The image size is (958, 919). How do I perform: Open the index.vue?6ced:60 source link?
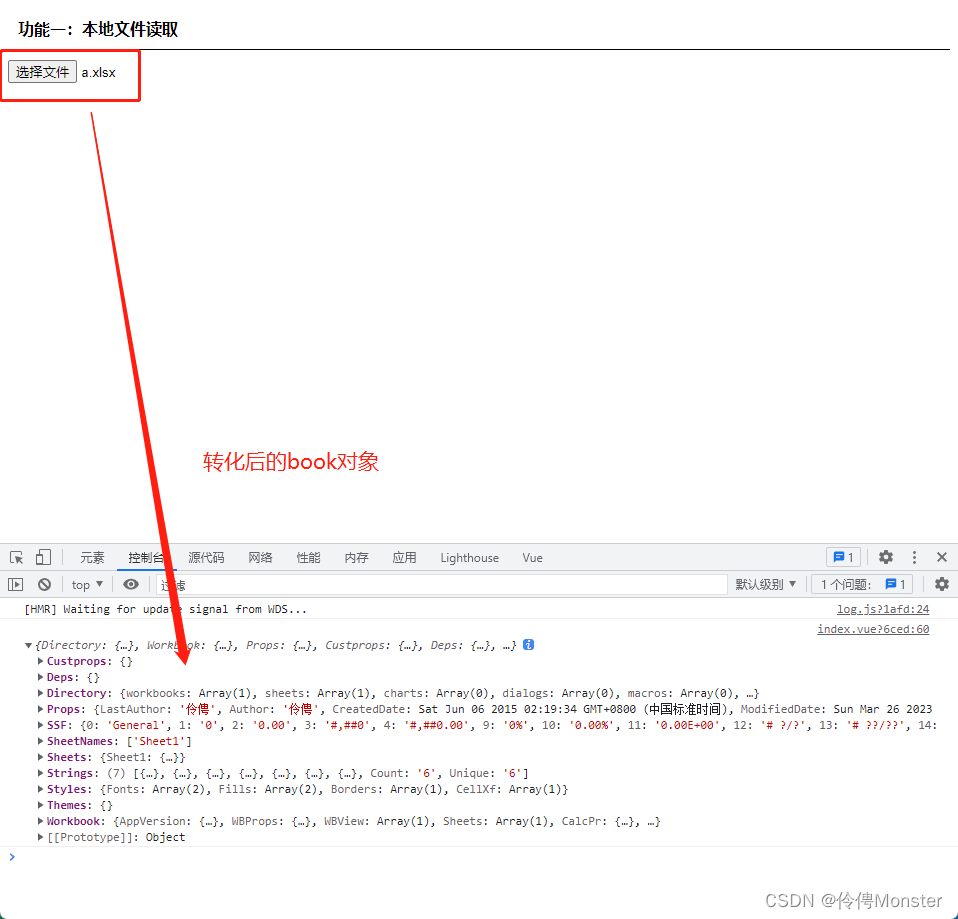pyautogui.click(x=873, y=629)
